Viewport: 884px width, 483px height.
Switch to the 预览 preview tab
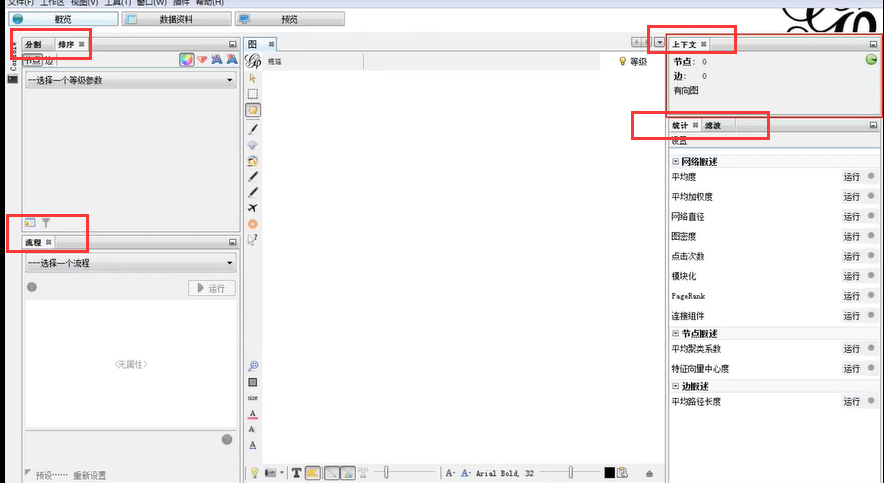[x=290, y=19]
